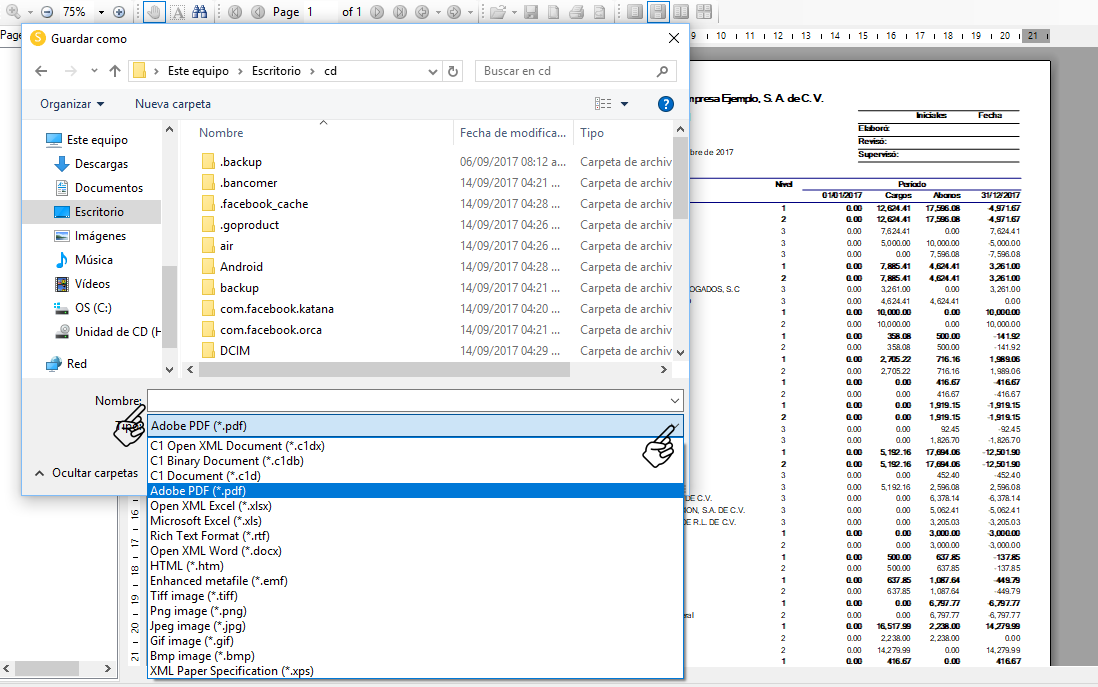
Task: Open the binoculars find tool
Action: pyautogui.click(x=199, y=12)
